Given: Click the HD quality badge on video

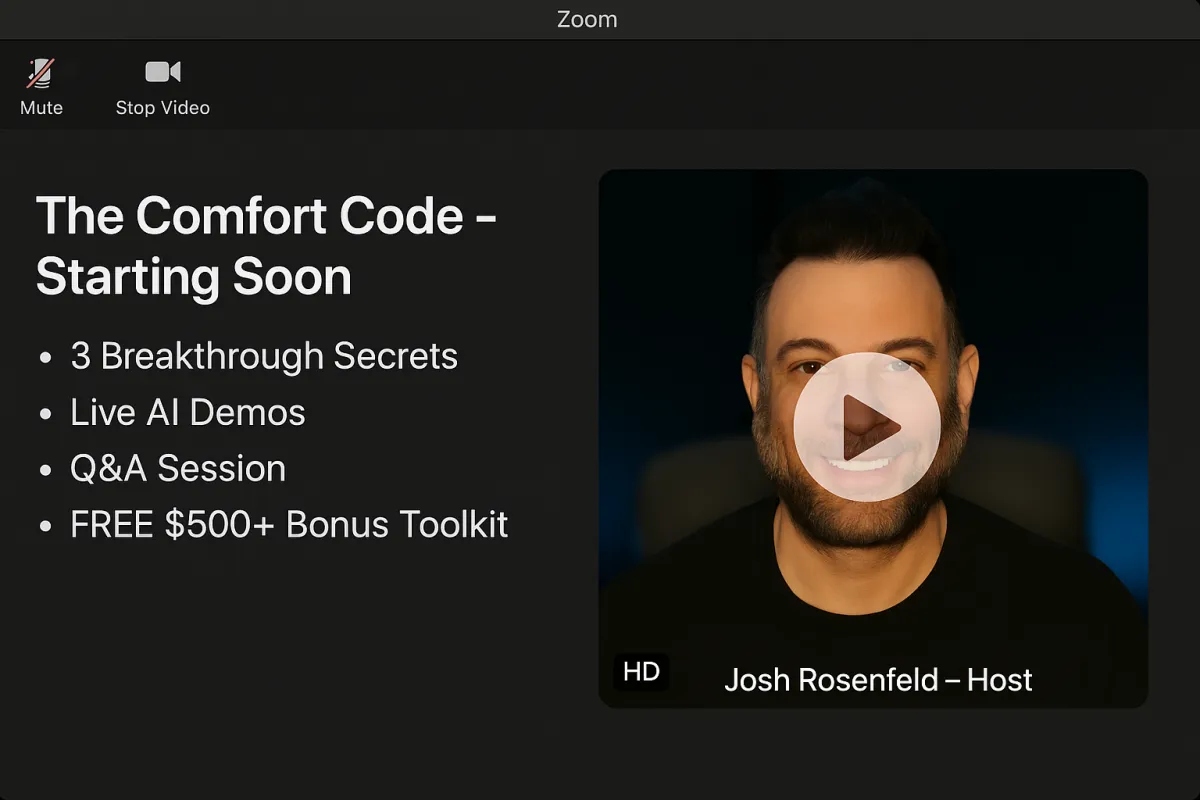Looking at the screenshot, I should tap(641, 672).
